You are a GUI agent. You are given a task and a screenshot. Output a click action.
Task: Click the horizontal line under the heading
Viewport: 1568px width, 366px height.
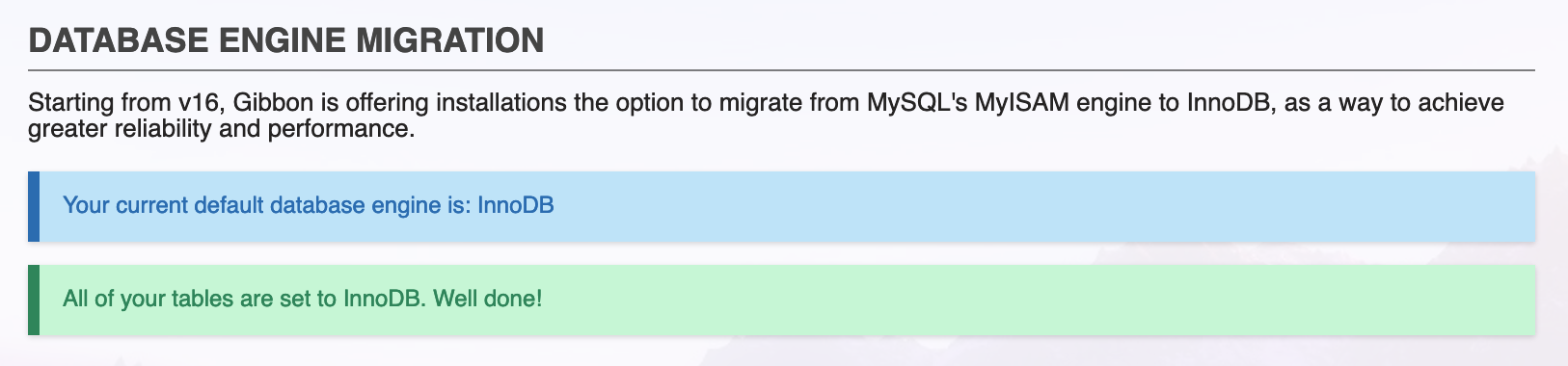tap(781, 70)
